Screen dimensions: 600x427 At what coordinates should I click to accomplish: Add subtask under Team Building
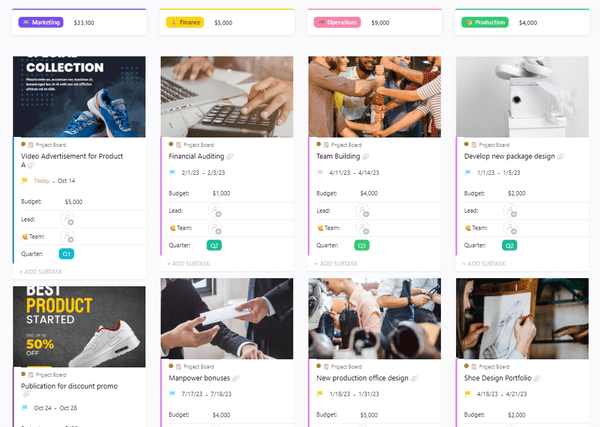point(336,264)
